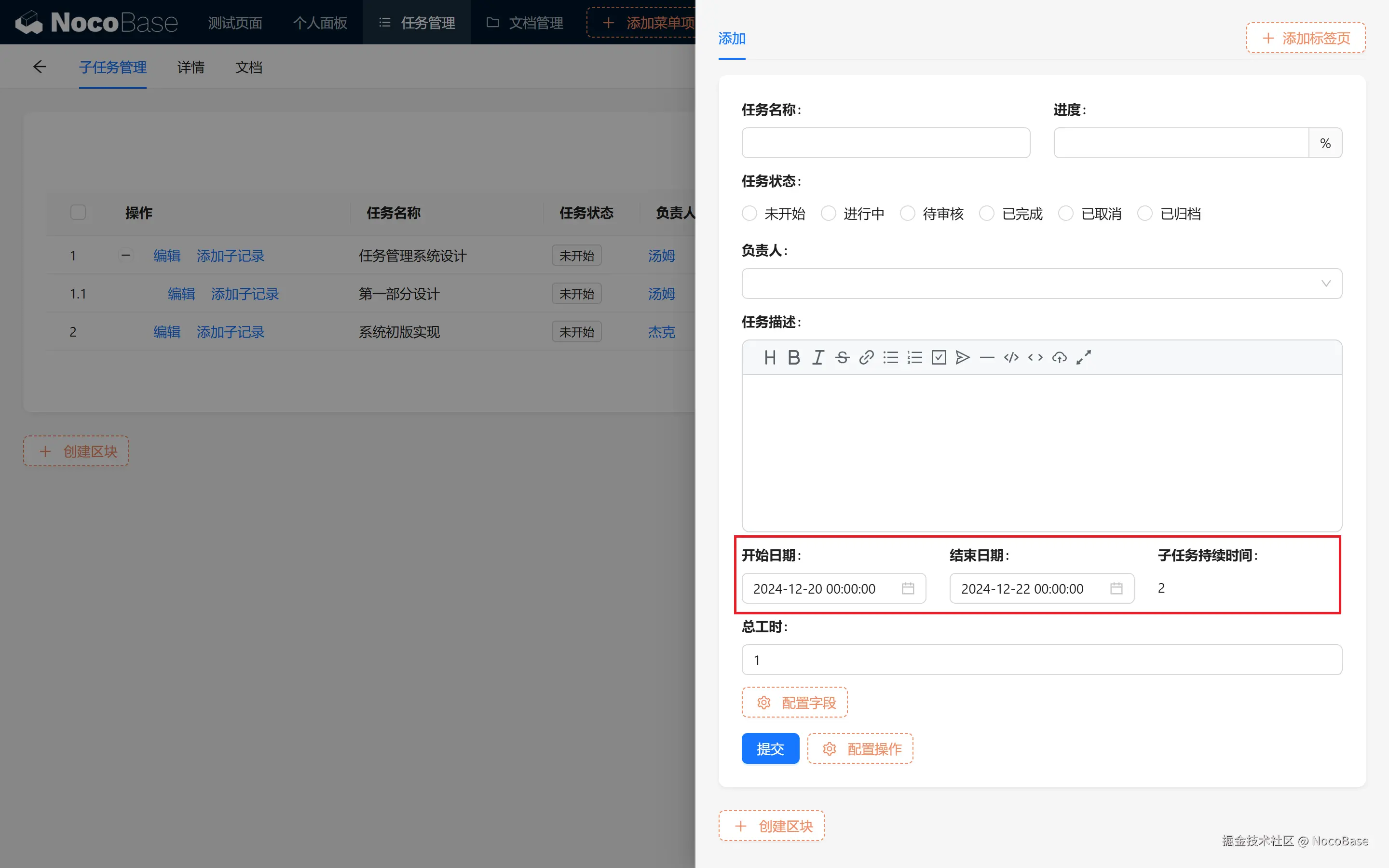Choose the 已归档 radio option
The width and height of the screenshot is (1389, 868).
click(x=1144, y=214)
